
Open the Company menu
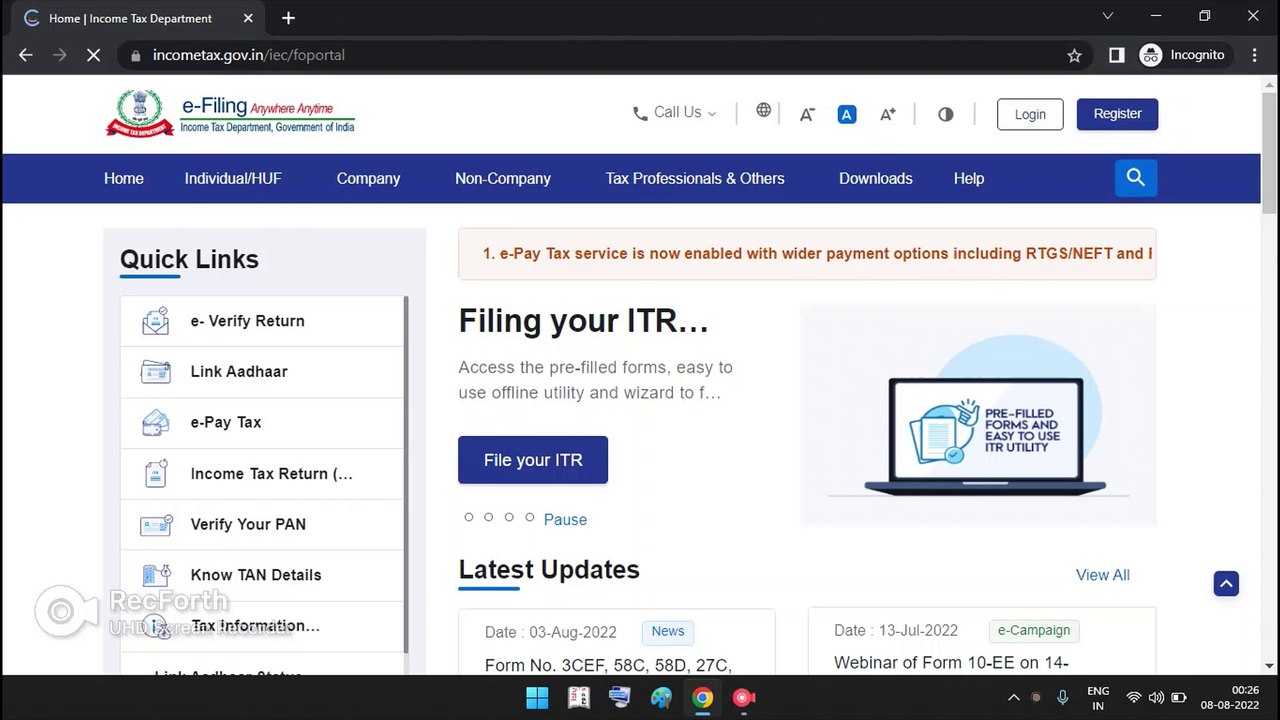[368, 178]
